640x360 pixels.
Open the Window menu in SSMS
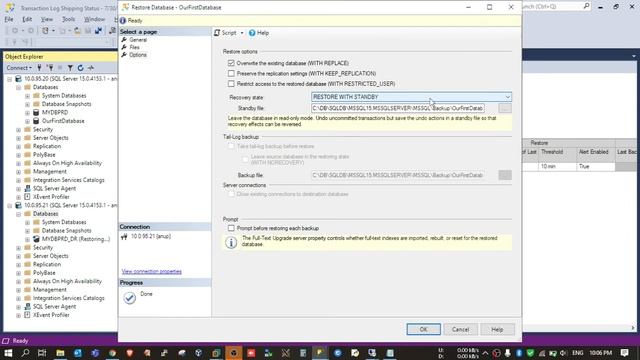click(94, 19)
